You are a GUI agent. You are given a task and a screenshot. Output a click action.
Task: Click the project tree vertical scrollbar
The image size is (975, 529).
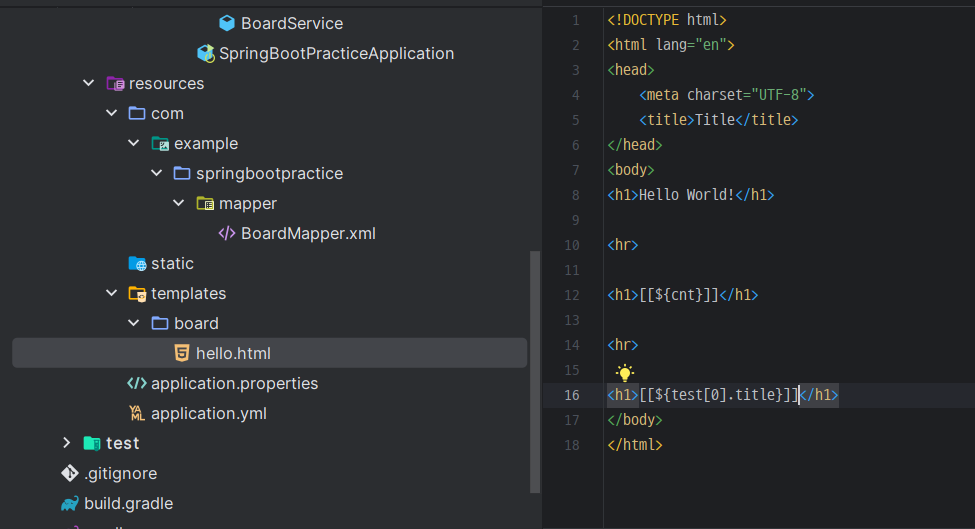535,372
